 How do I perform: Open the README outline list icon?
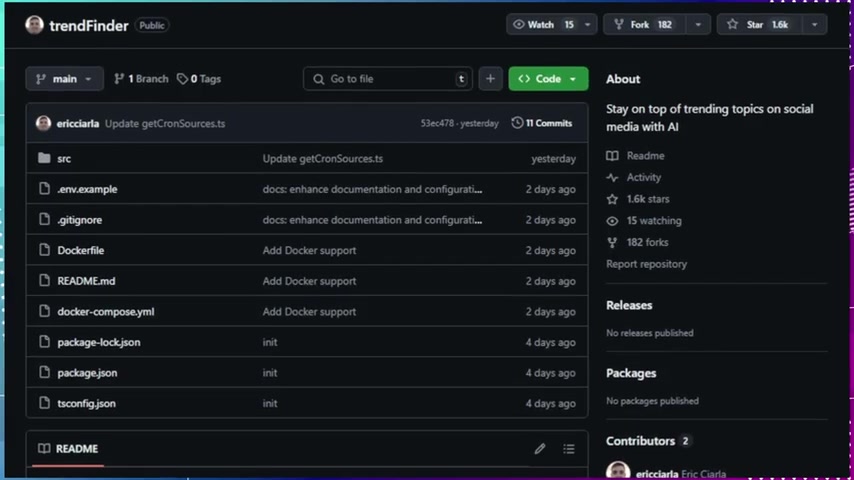pos(569,448)
